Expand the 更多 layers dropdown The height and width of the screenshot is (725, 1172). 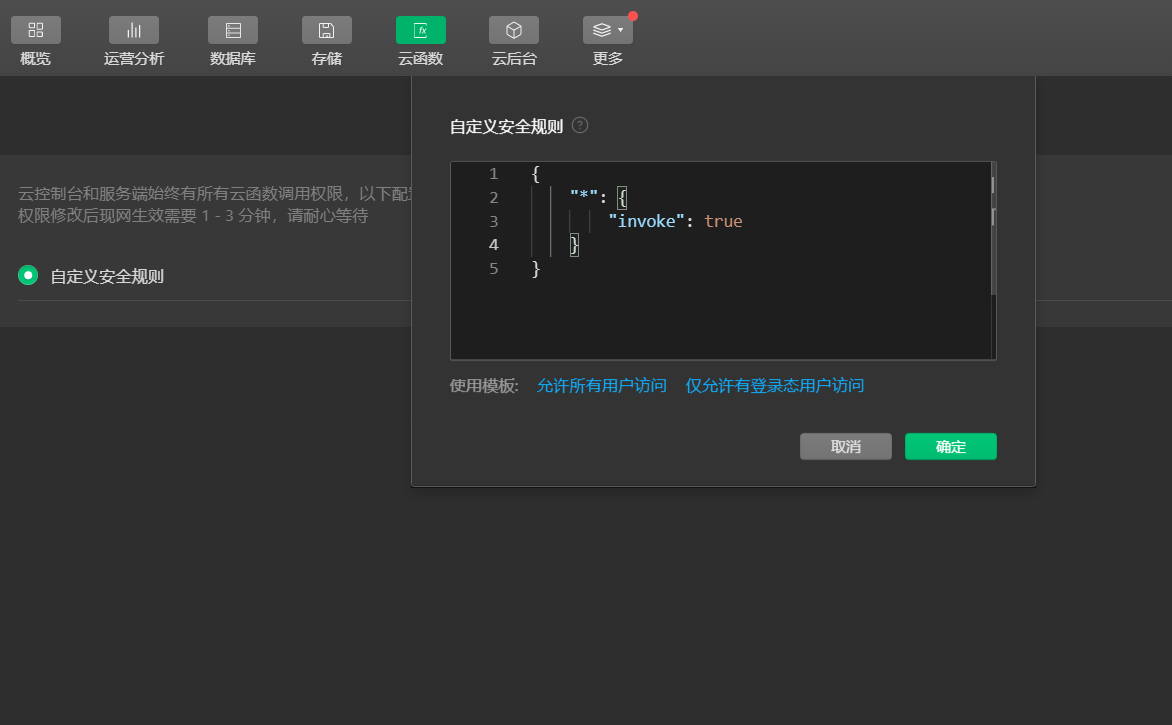tap(608, 30)
